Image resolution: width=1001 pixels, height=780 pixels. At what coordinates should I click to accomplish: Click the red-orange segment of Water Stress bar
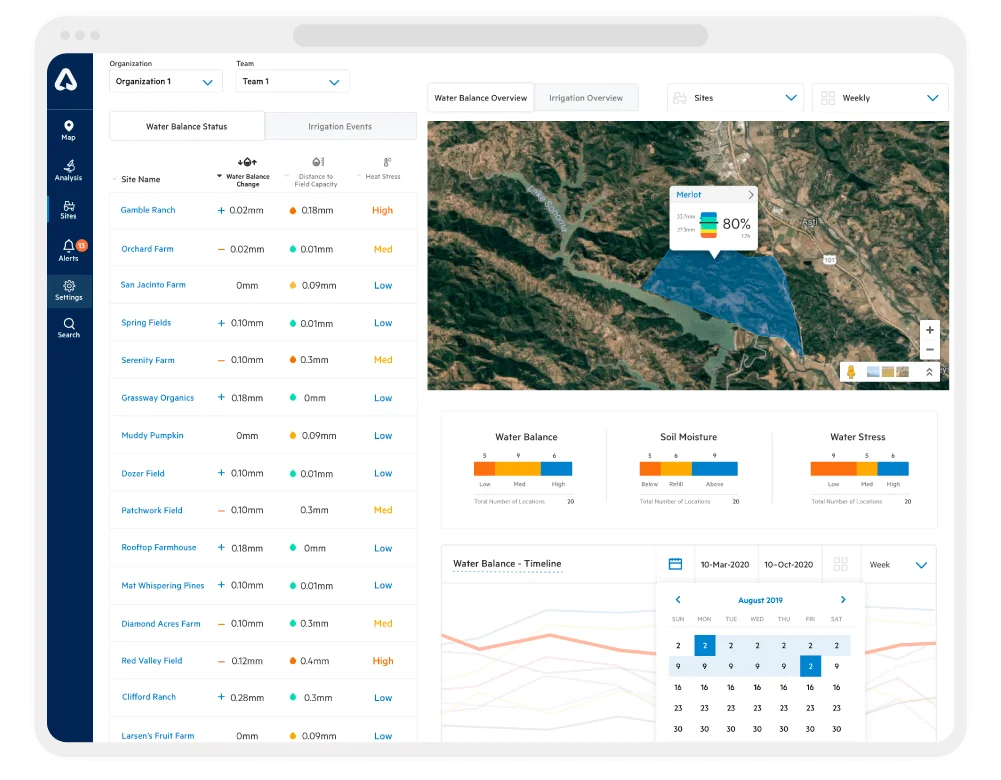(x=833, y=469)
